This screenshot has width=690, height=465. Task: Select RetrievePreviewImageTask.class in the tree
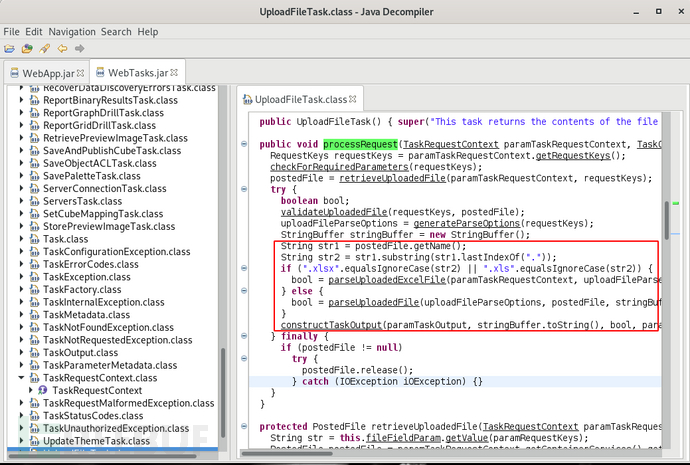(x=115, y=138)
